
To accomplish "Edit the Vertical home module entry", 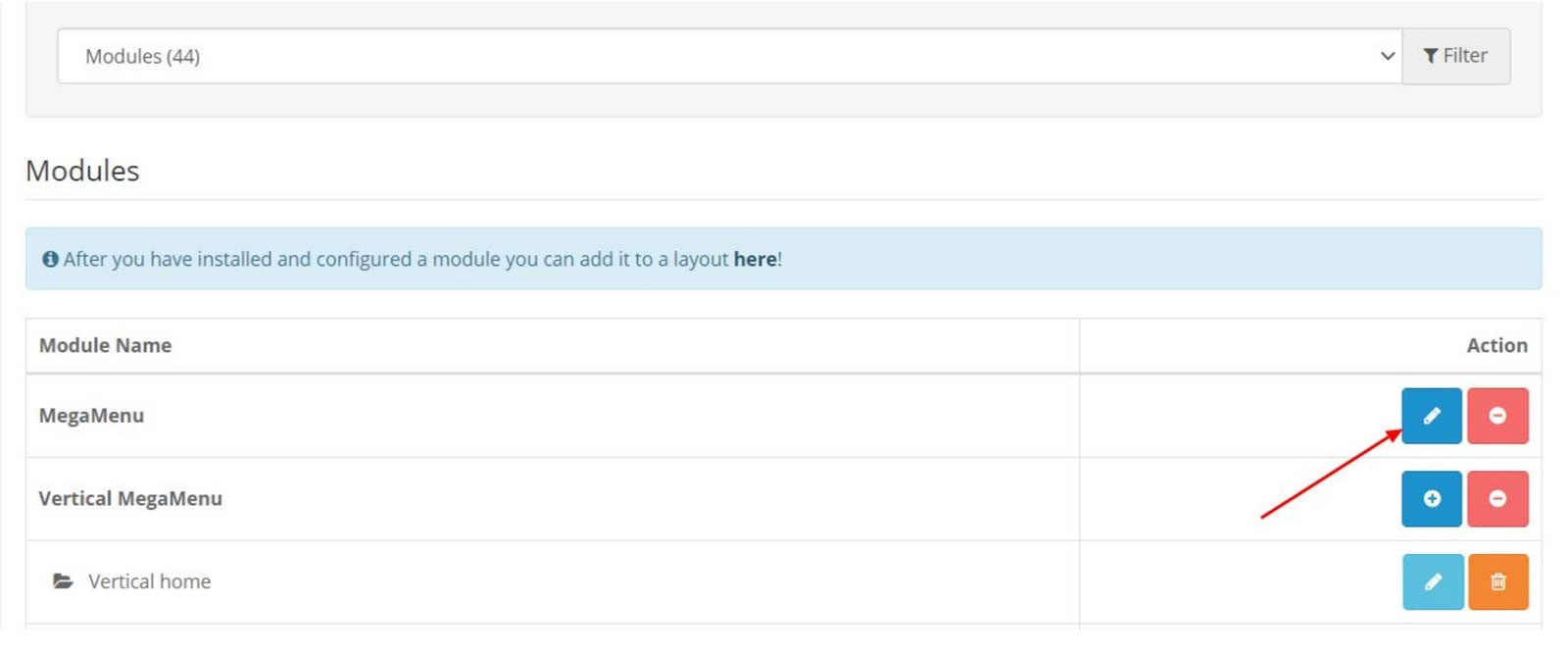I will point(1432,581).
